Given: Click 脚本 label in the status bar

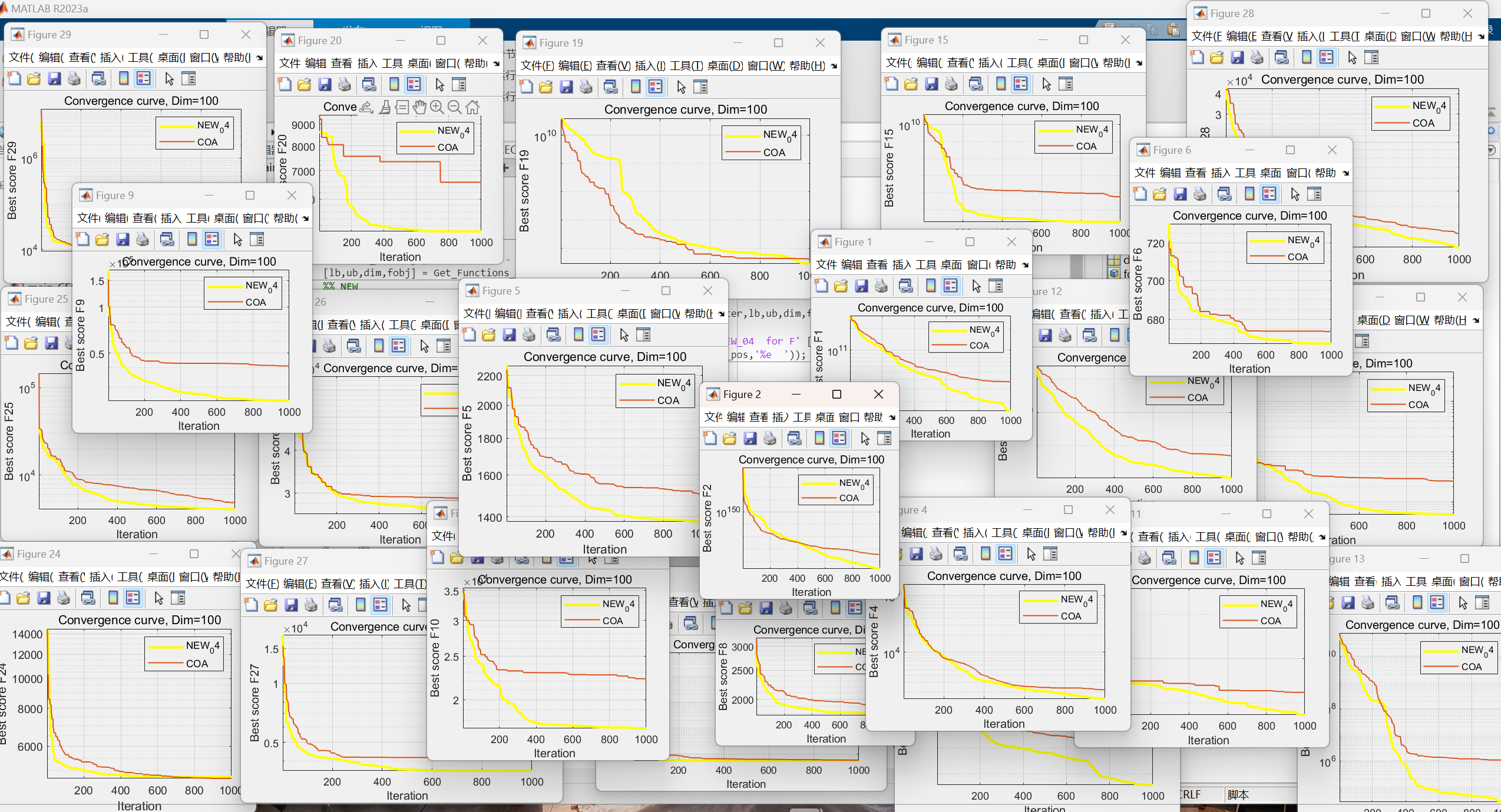Looking at the screenshot, I should (1238, 794).
